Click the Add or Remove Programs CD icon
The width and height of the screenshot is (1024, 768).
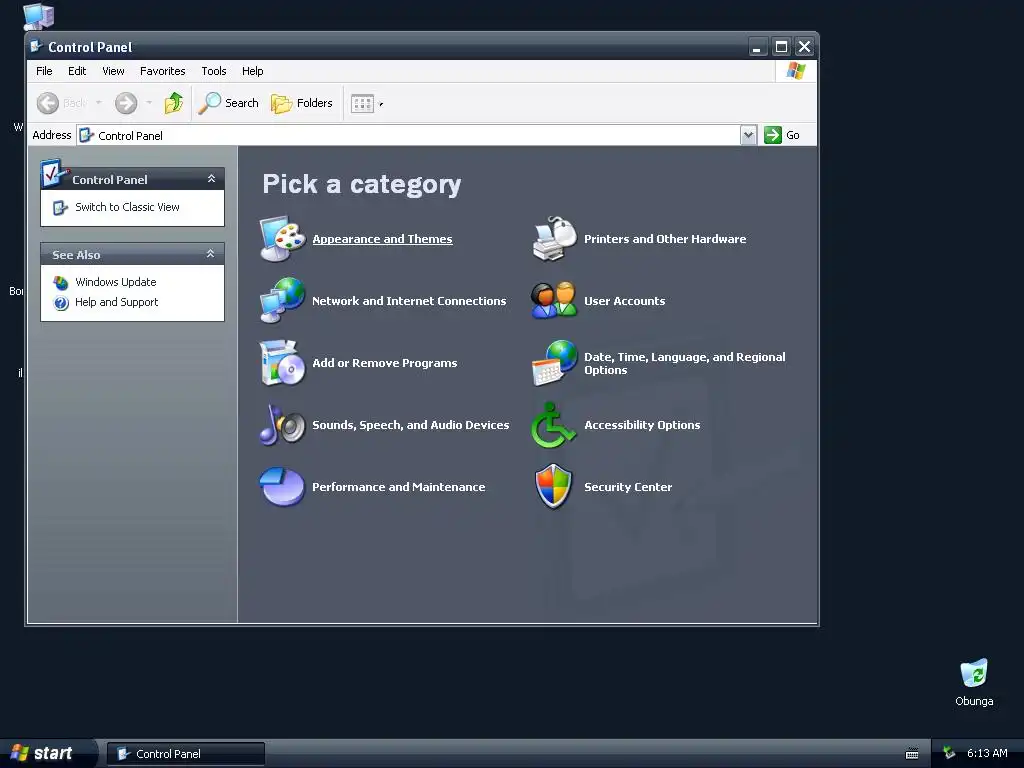pyautogui.click(x=282, y=362)
